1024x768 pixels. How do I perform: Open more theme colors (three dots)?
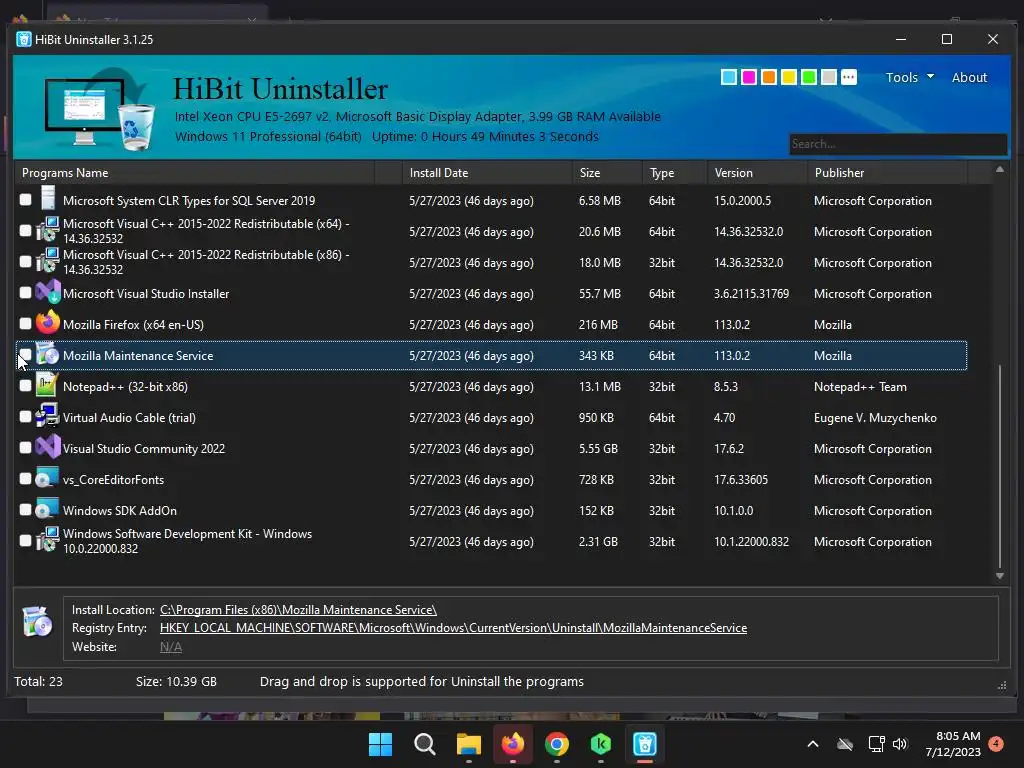click(848, 77)
